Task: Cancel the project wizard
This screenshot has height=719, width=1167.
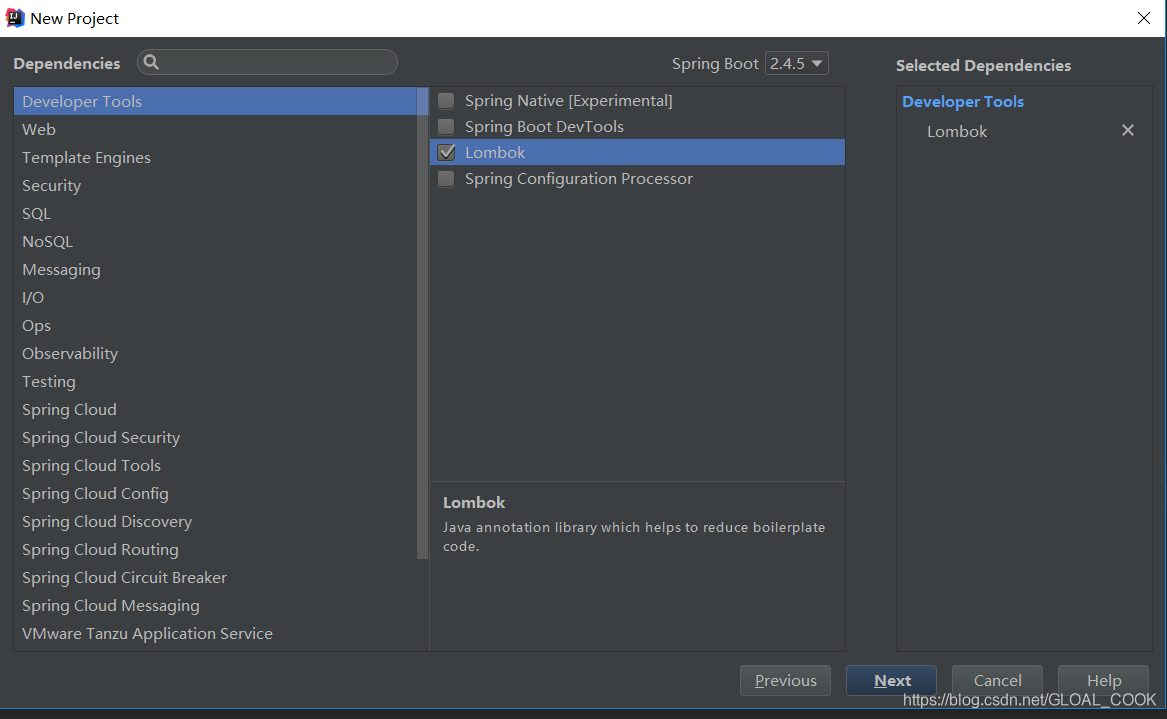Action: (997, 680)
